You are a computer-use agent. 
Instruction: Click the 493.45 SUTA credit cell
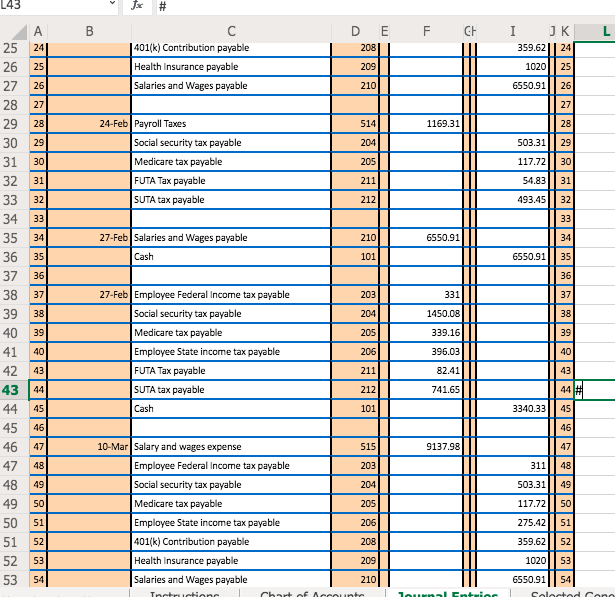tap(512, 200)
